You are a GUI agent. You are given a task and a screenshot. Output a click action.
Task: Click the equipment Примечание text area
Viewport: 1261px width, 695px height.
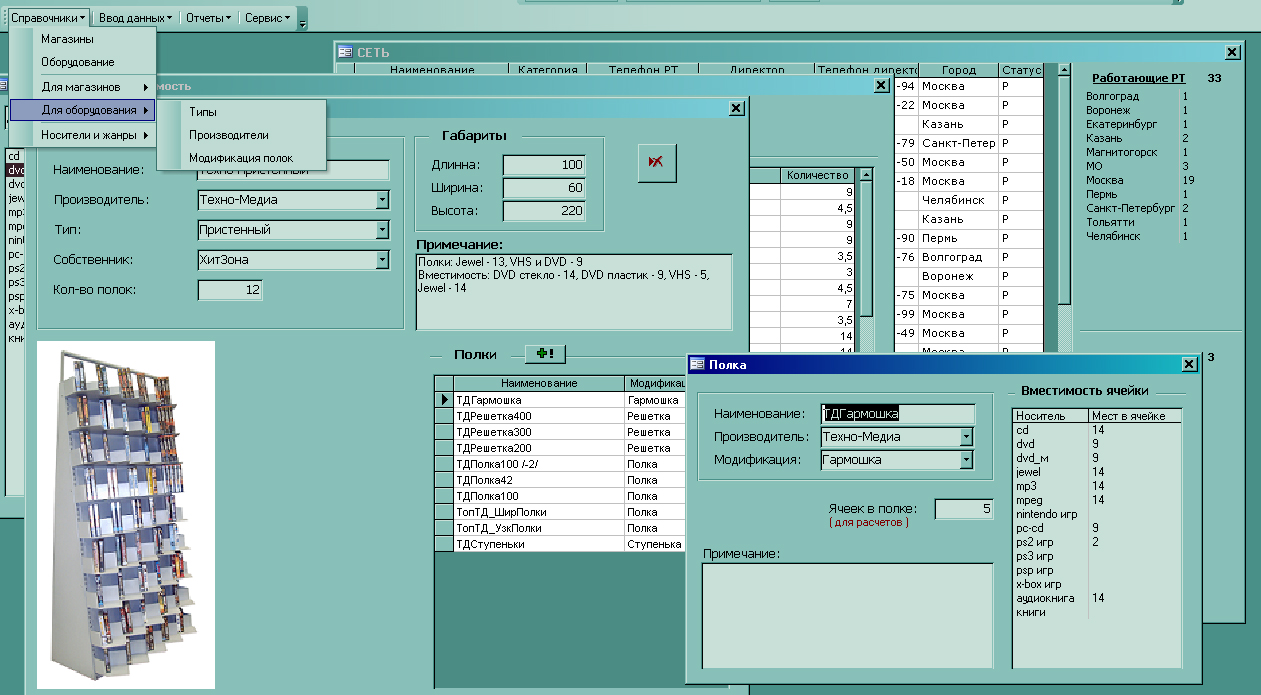point(574,291)
